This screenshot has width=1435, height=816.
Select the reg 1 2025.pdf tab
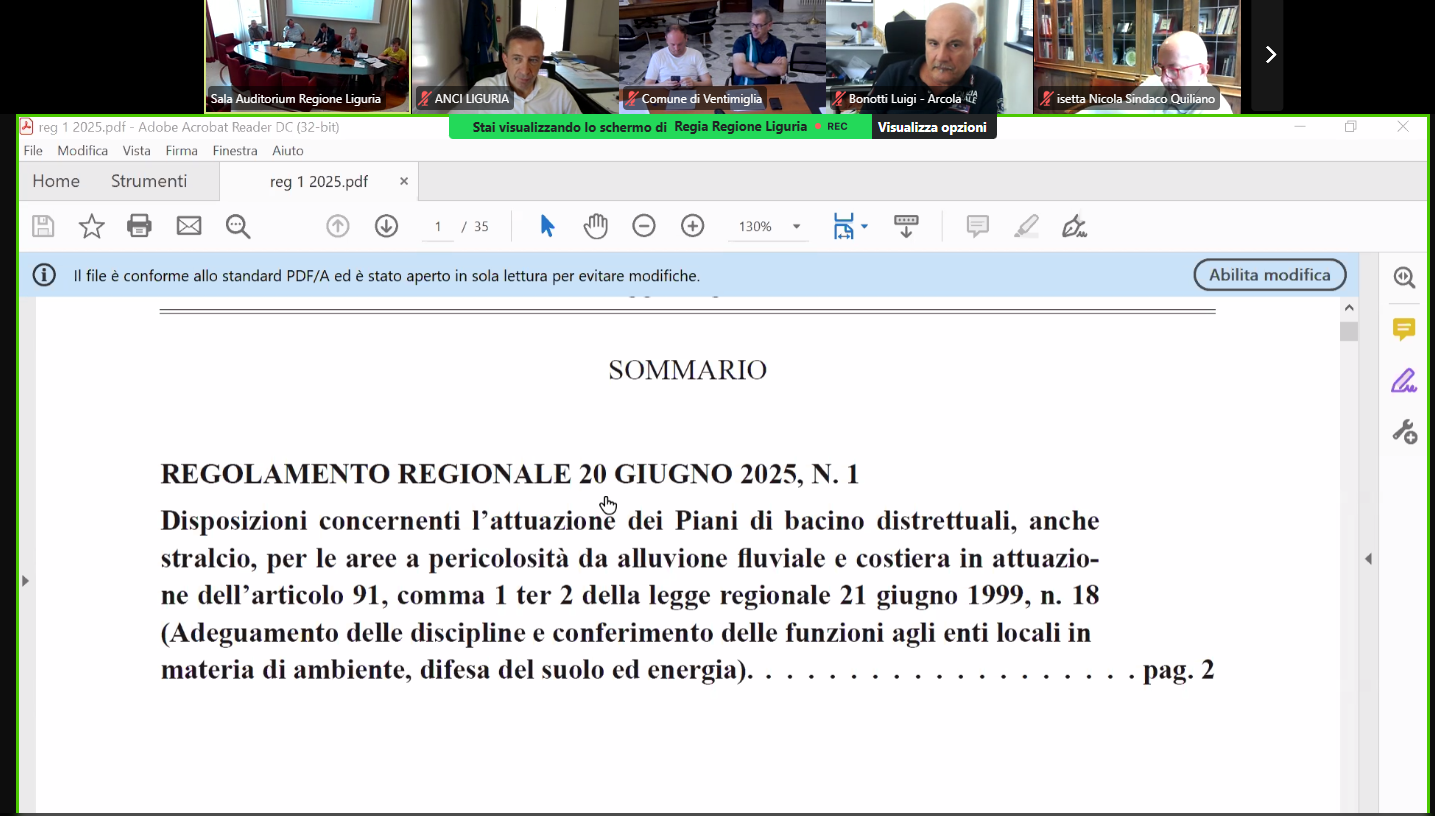(319, 182)
